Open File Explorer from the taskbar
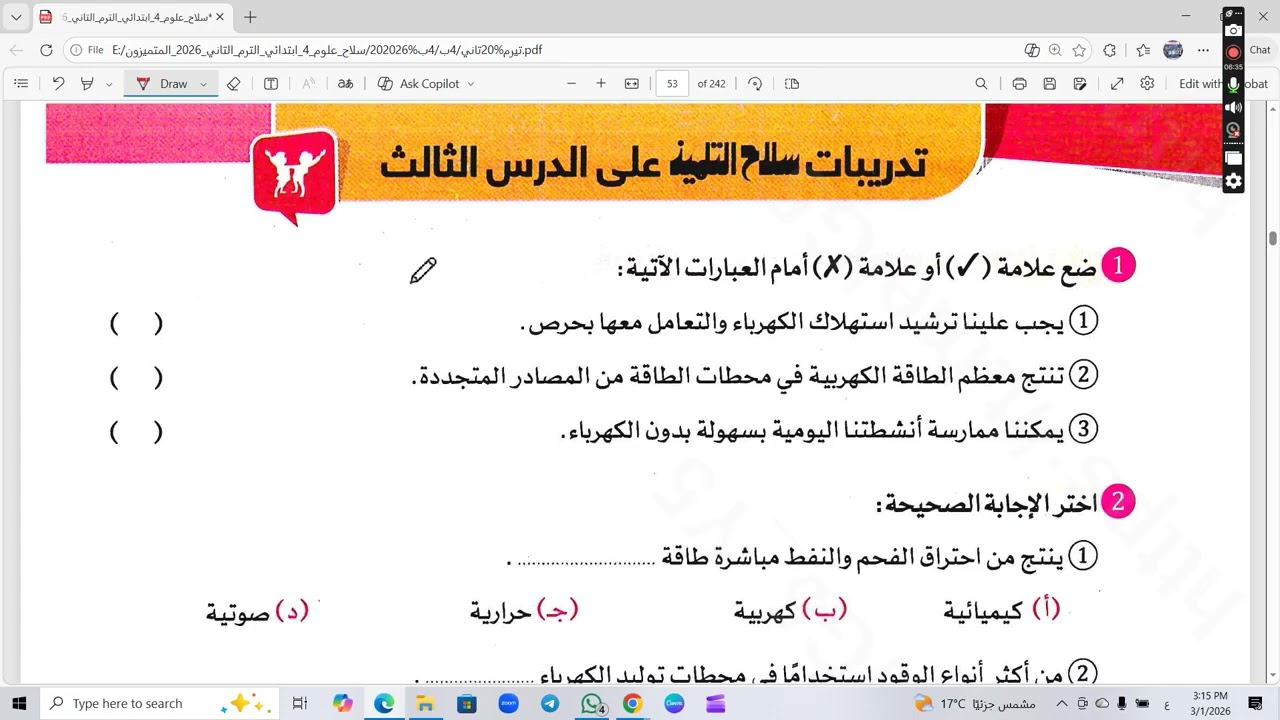The image size is (1280, 720). click(425, 703)
